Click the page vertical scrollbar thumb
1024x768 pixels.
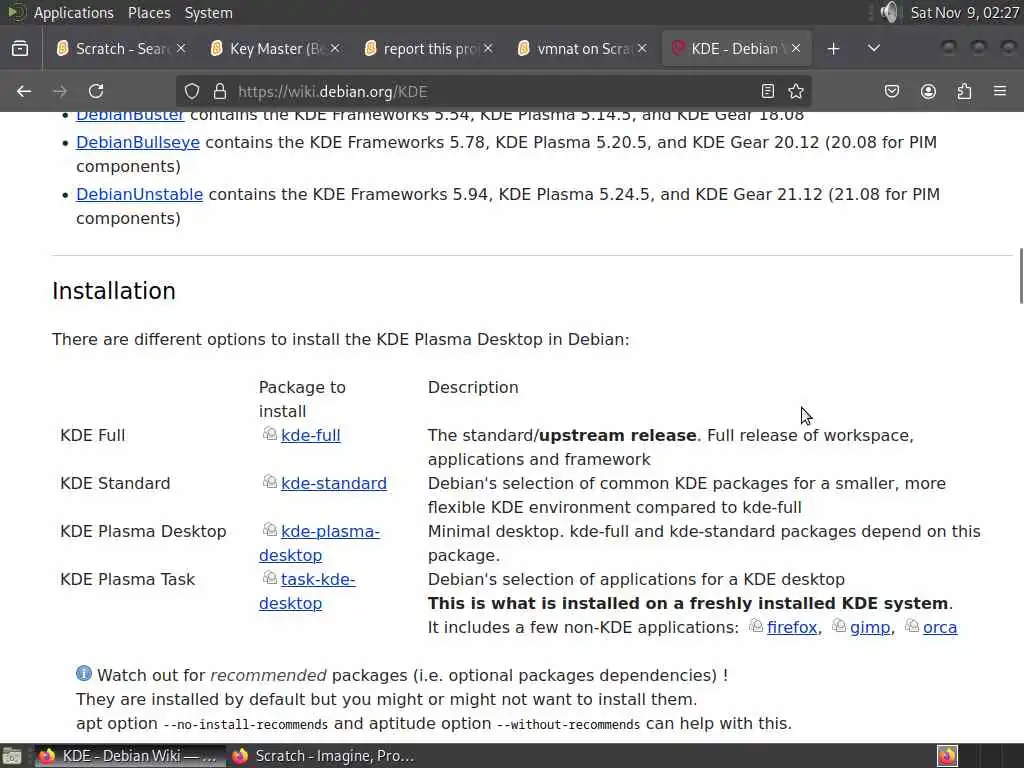click(1021, 276)
